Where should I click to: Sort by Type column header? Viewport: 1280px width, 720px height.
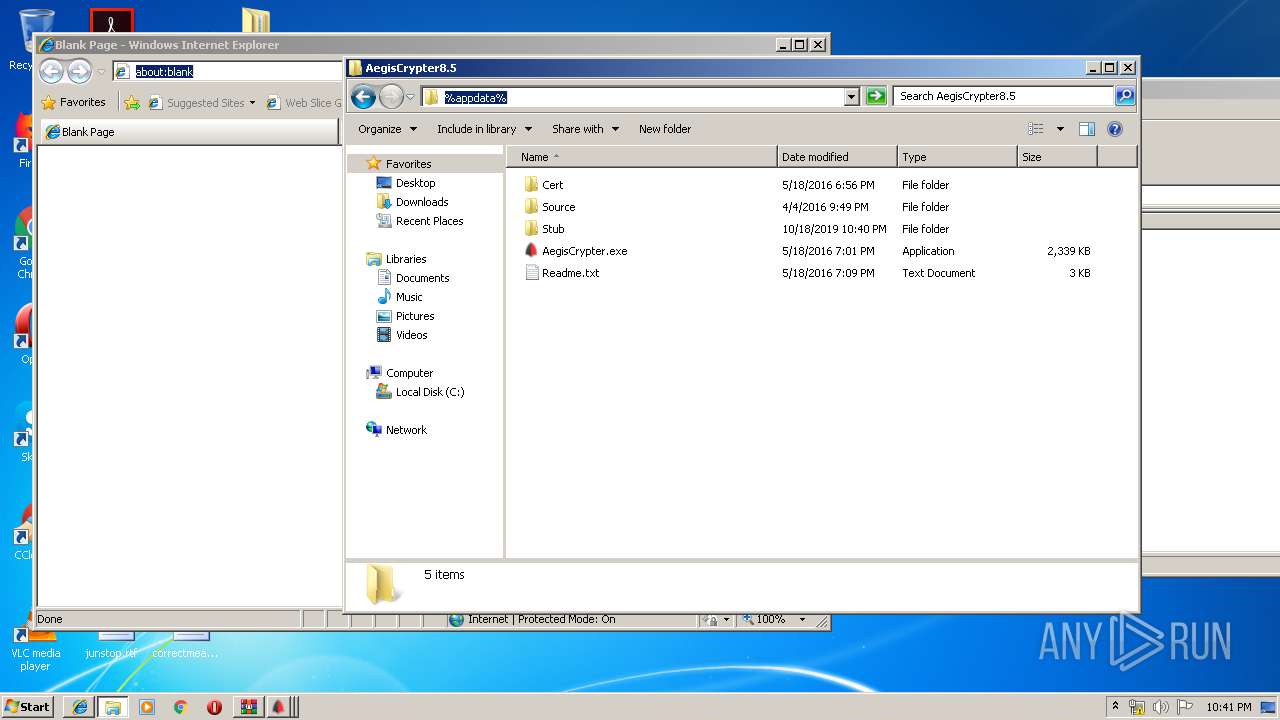click(957, 157)
